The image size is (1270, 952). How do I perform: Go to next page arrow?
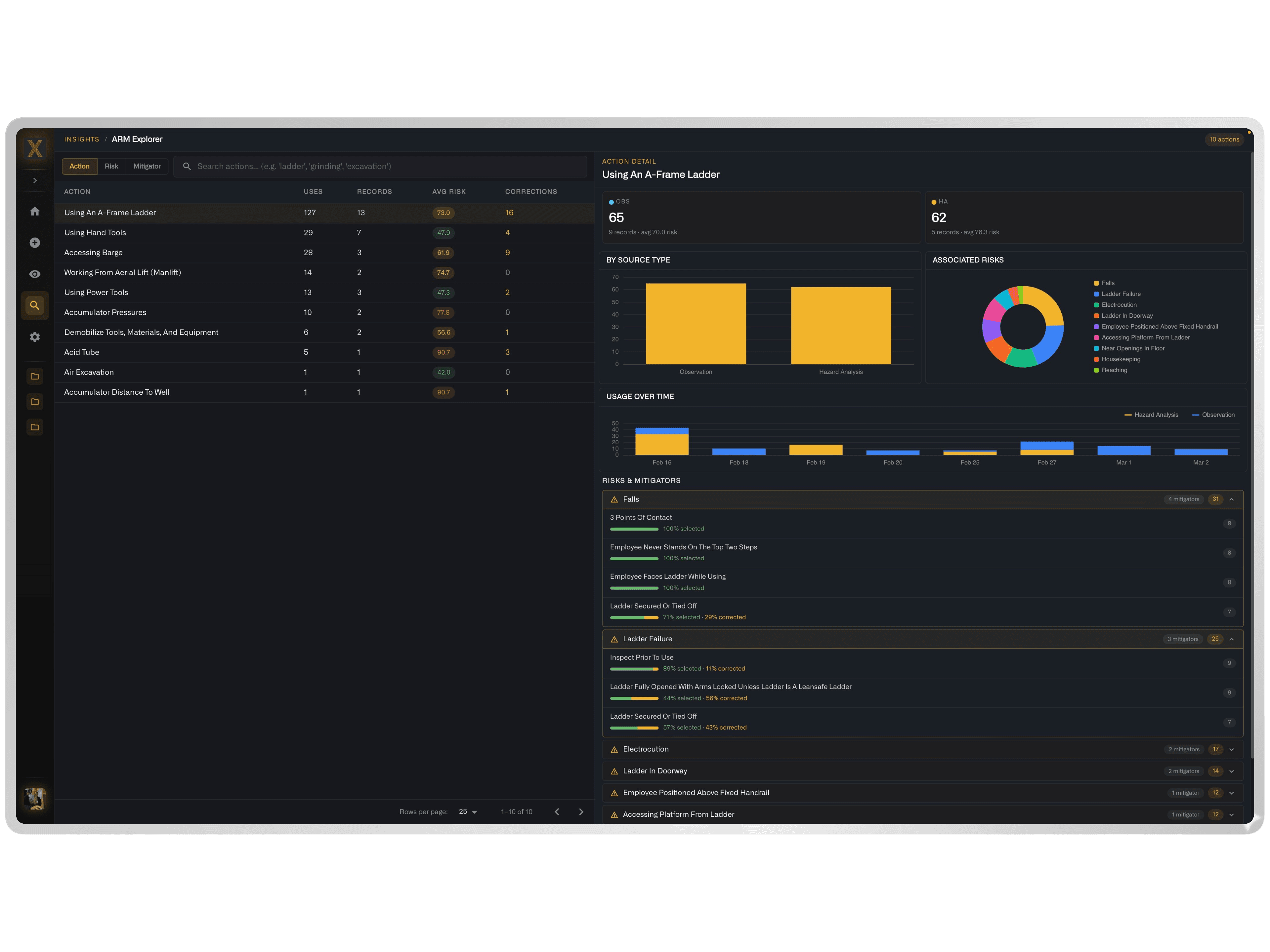[581, 812]
